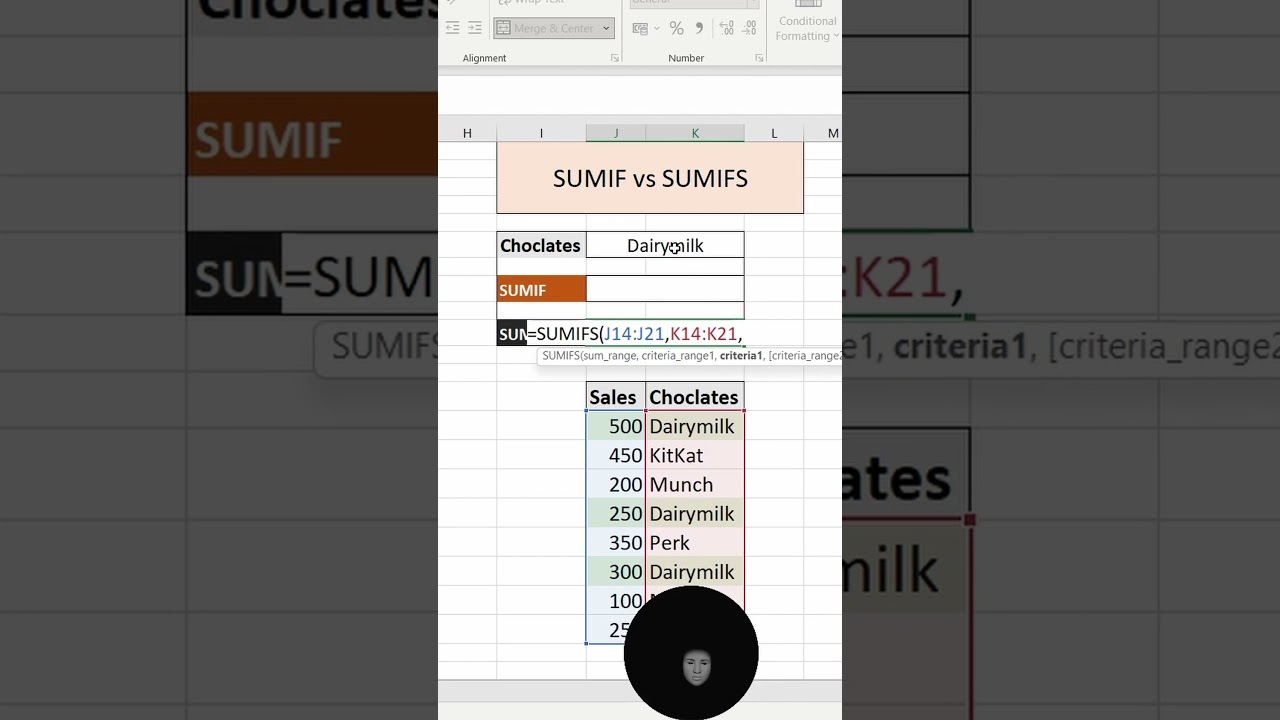Viewport: 1280px width, 720px height.
Task: Select the Dairymilk criteria cell beside the Choclates label
Action: click(665, 245)
